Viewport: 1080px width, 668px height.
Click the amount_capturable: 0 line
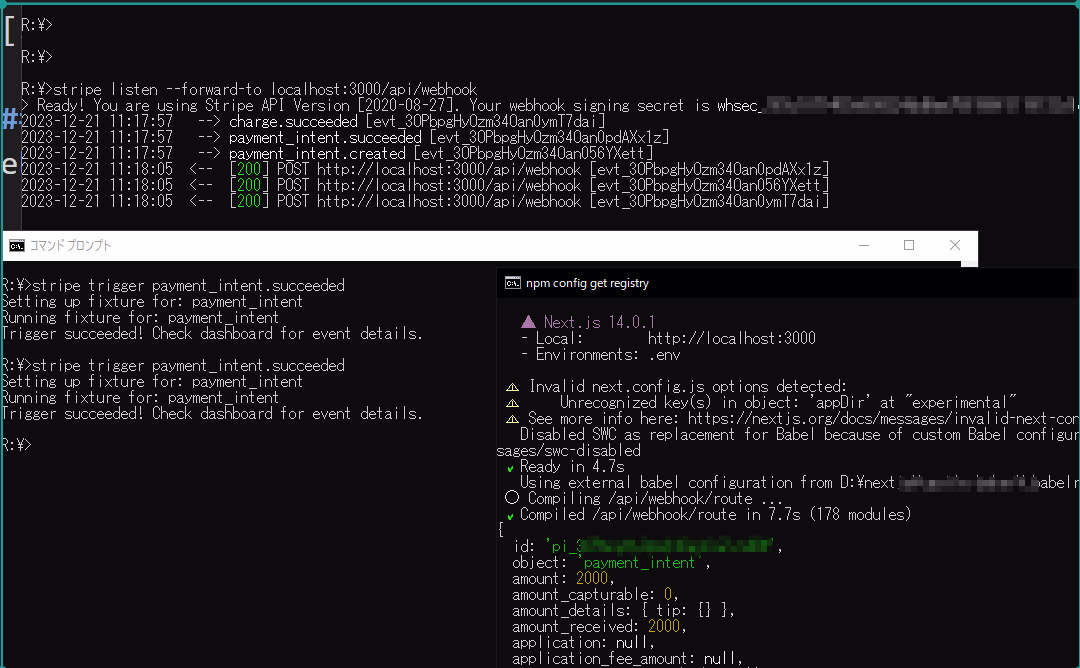[x=595, y=595]
